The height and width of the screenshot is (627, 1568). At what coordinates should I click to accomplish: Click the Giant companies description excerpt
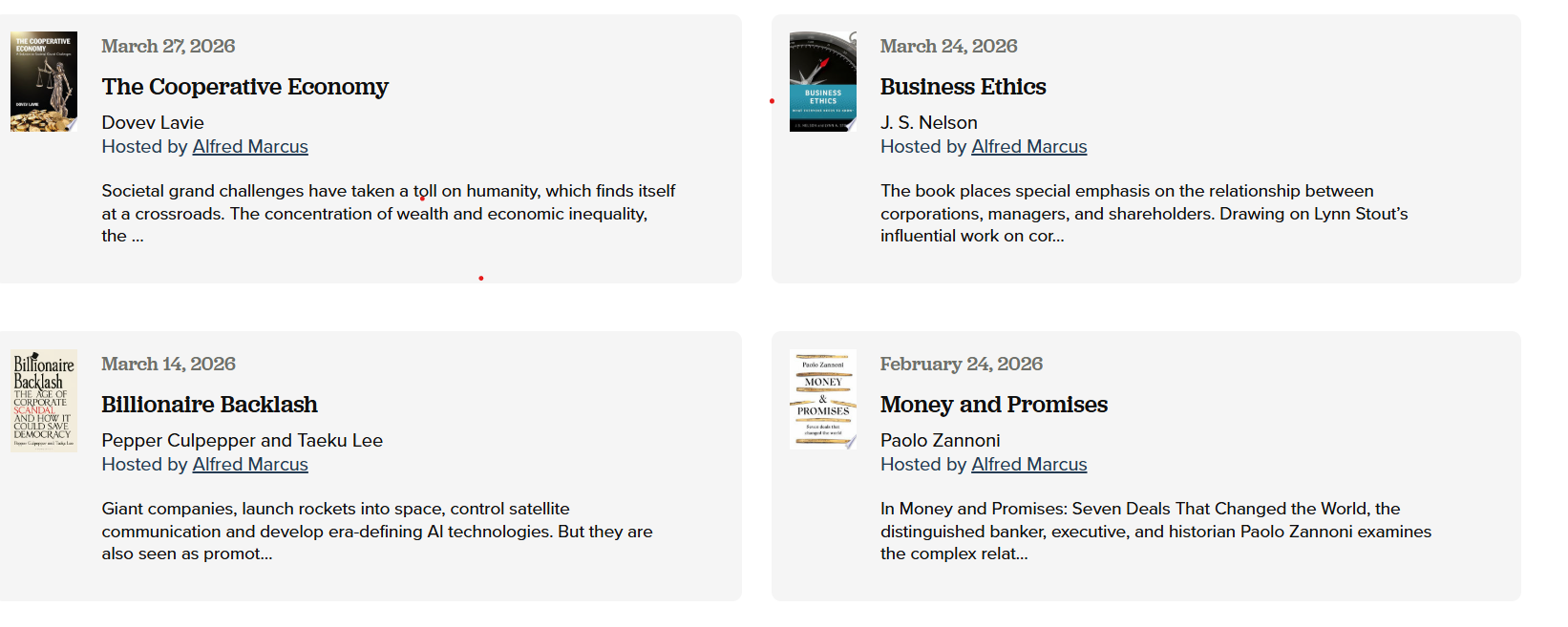pos(377,532)
